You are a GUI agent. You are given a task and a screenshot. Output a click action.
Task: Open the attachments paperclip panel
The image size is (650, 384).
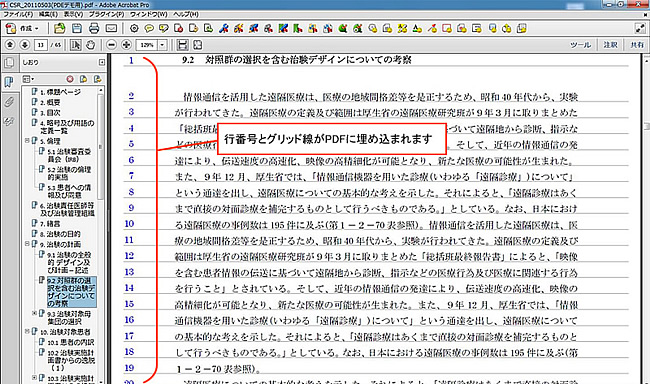pos(9,102)
